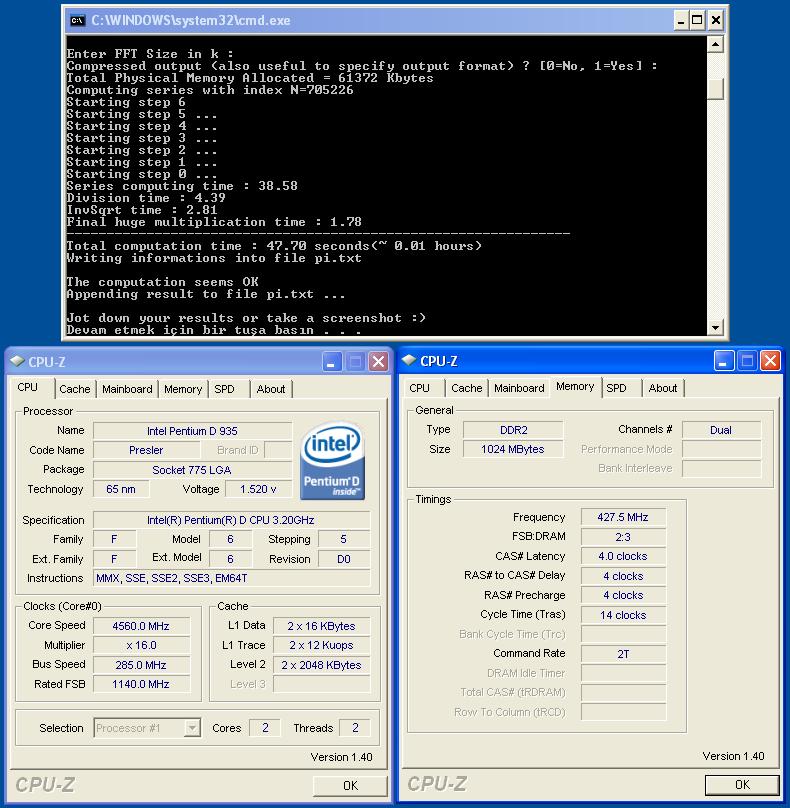Click memory Frequency value 427.5 MHz
The width and height of the screenshot is (790, 808).
(623, 517)
